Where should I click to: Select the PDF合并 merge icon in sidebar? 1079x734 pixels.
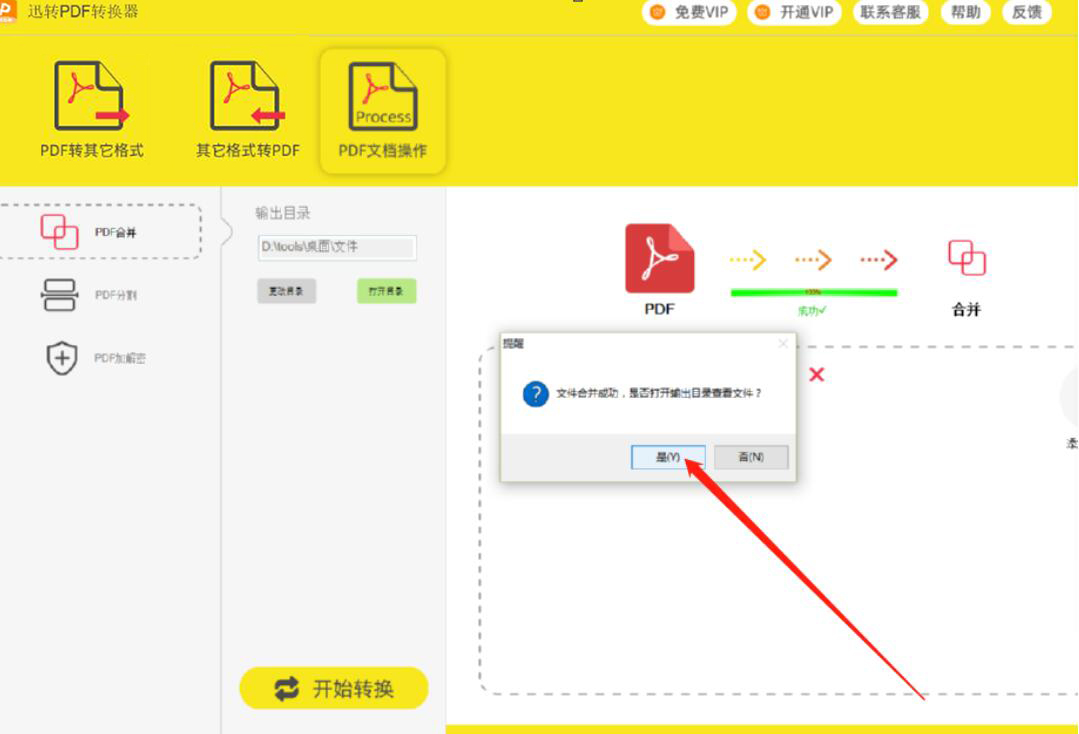[x=60, y=229]
